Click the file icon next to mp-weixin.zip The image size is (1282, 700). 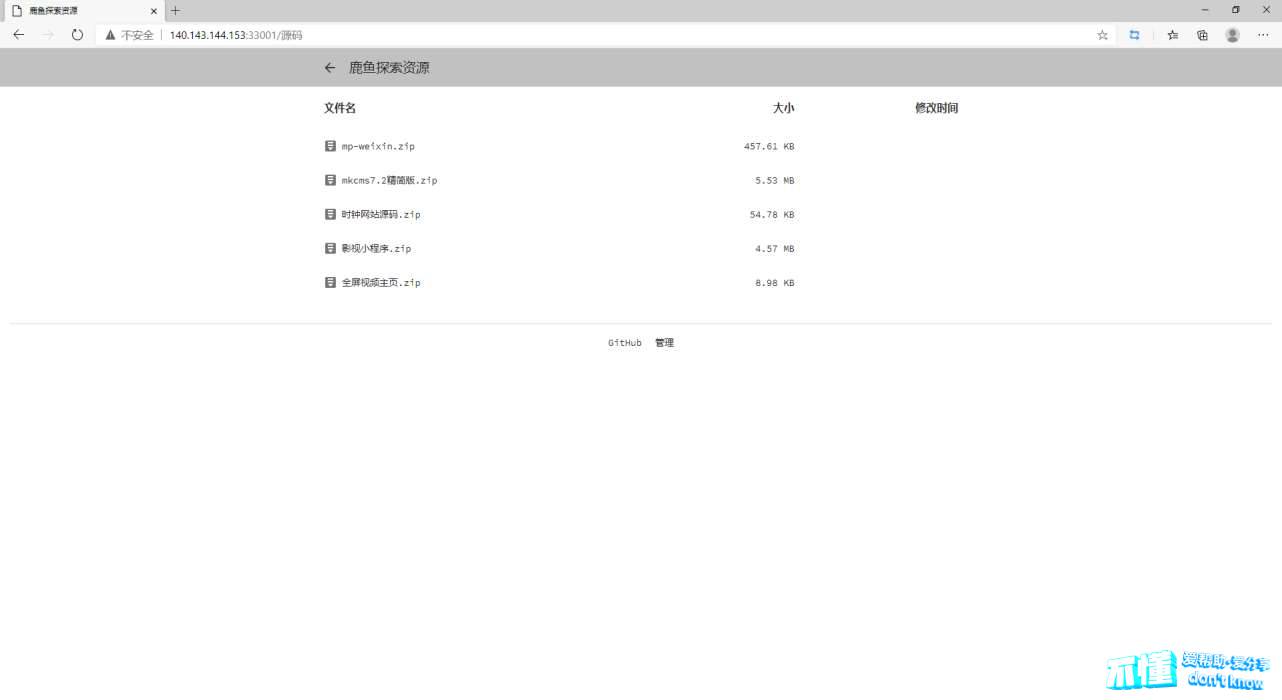click(330, 146)
